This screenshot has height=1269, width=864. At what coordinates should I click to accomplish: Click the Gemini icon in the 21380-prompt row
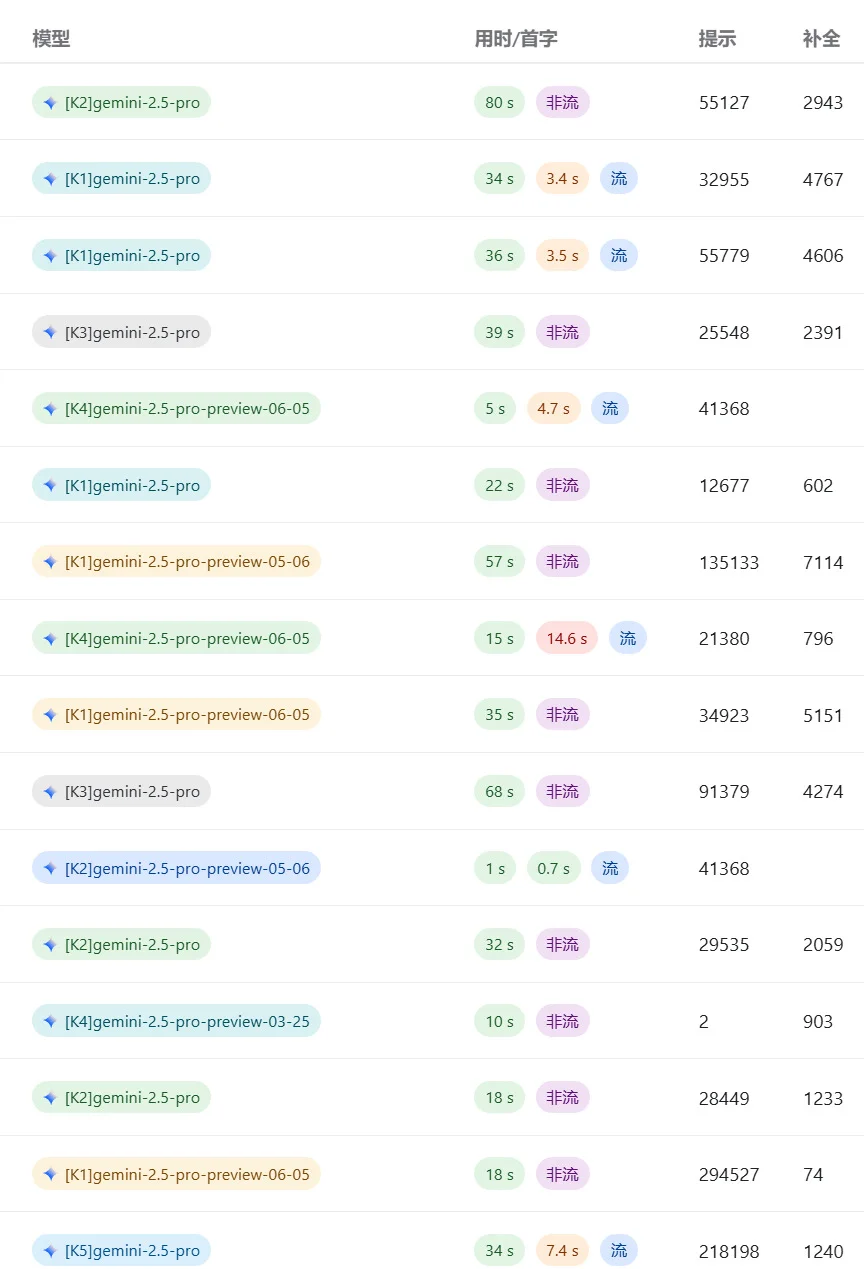tap(50, 638)
